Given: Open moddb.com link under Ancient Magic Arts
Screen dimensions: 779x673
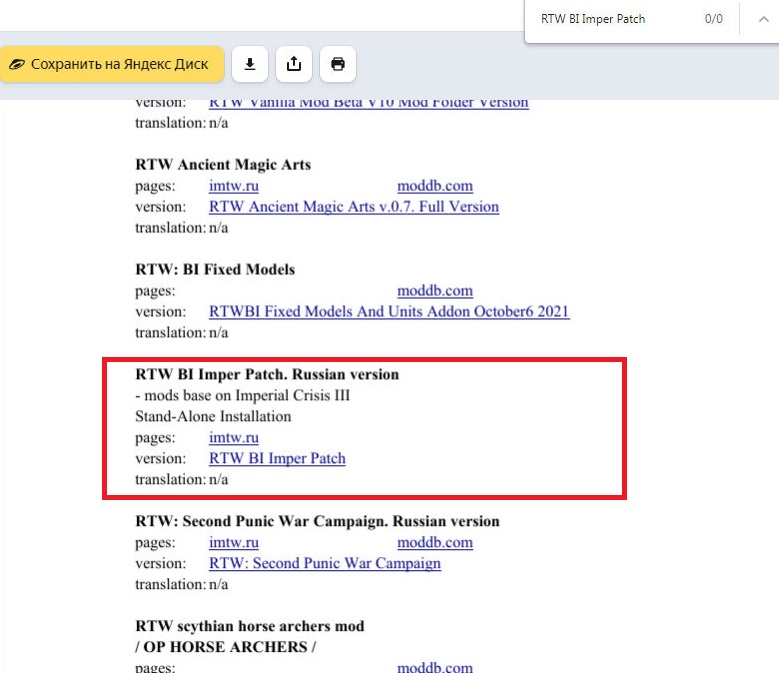Looking at the screenshot, I should click(x=435, y=186).
